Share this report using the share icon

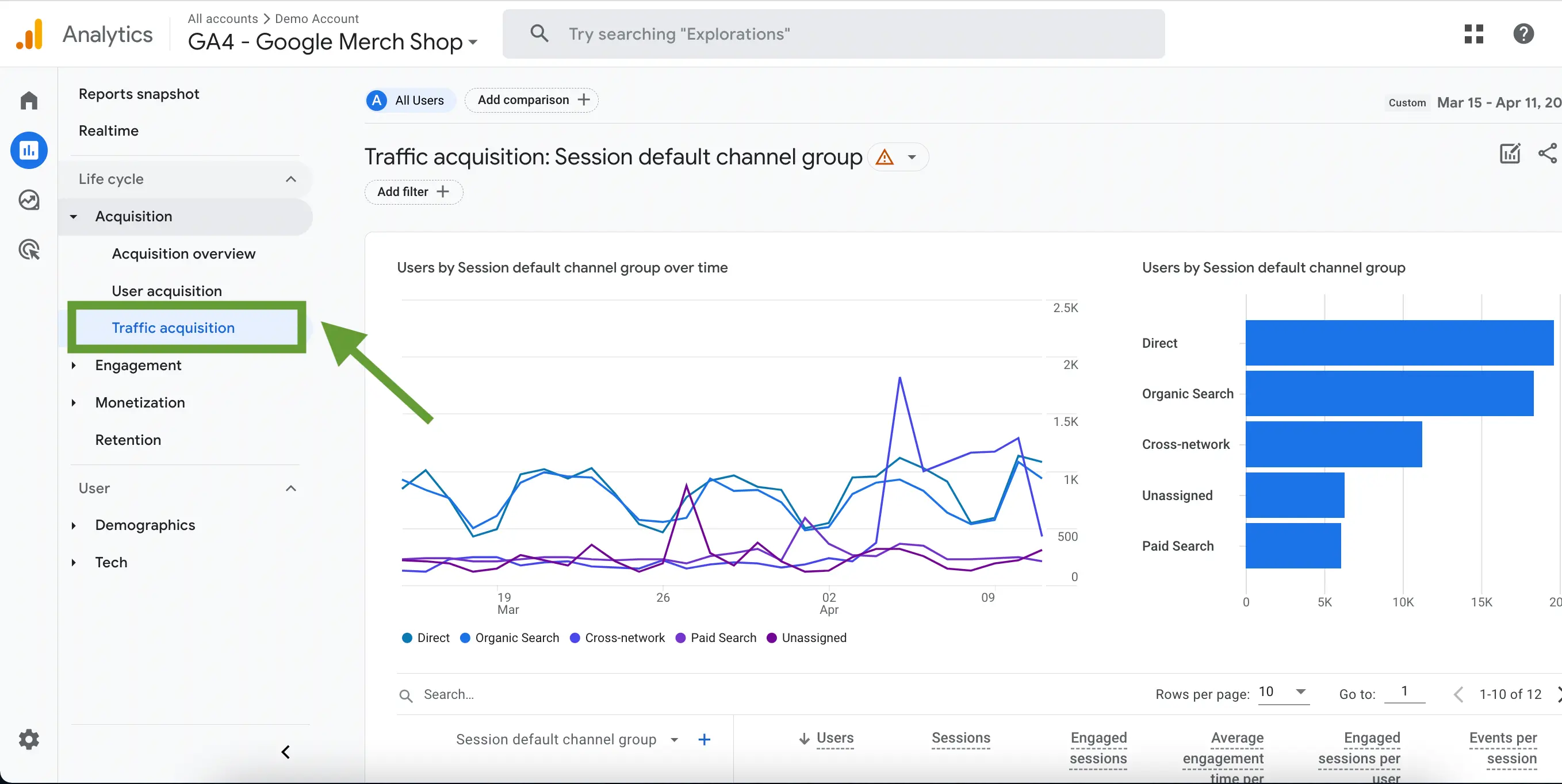tap(1547, 153)
